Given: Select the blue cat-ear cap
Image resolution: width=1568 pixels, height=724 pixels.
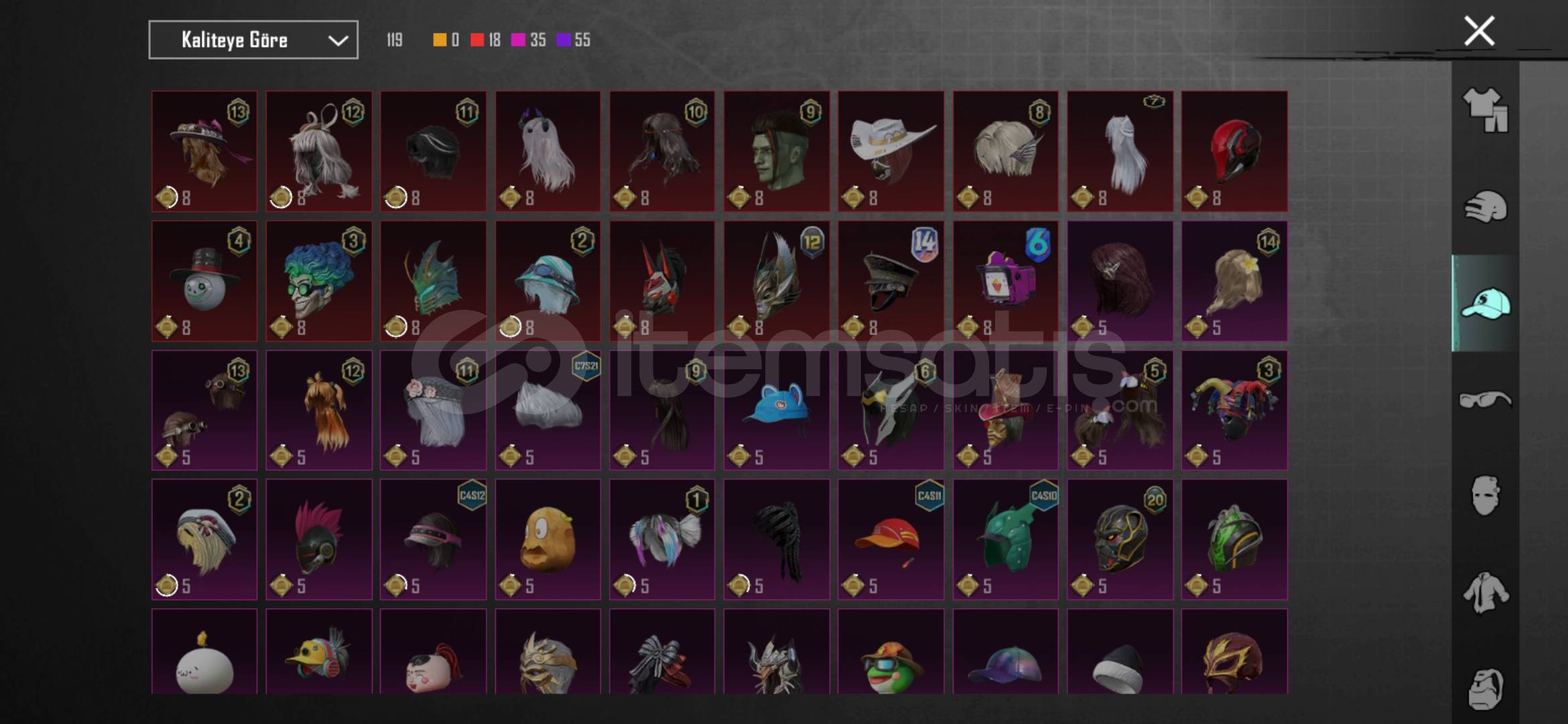Looking at the screenshot, I should pos(777,410).
